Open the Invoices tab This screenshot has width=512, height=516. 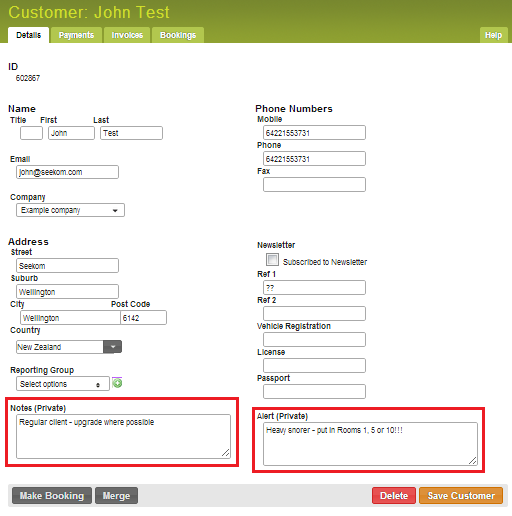[x=127, y=35]
